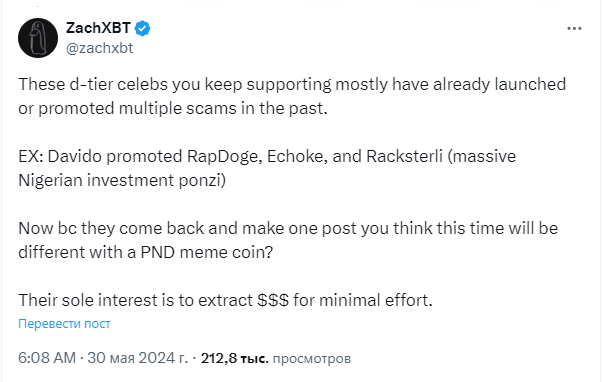Image resolution: width=602 pixels, height=382 pixels.
Task: Click the Nigerian investment ponzi text
Action: [x=122, y=180]
